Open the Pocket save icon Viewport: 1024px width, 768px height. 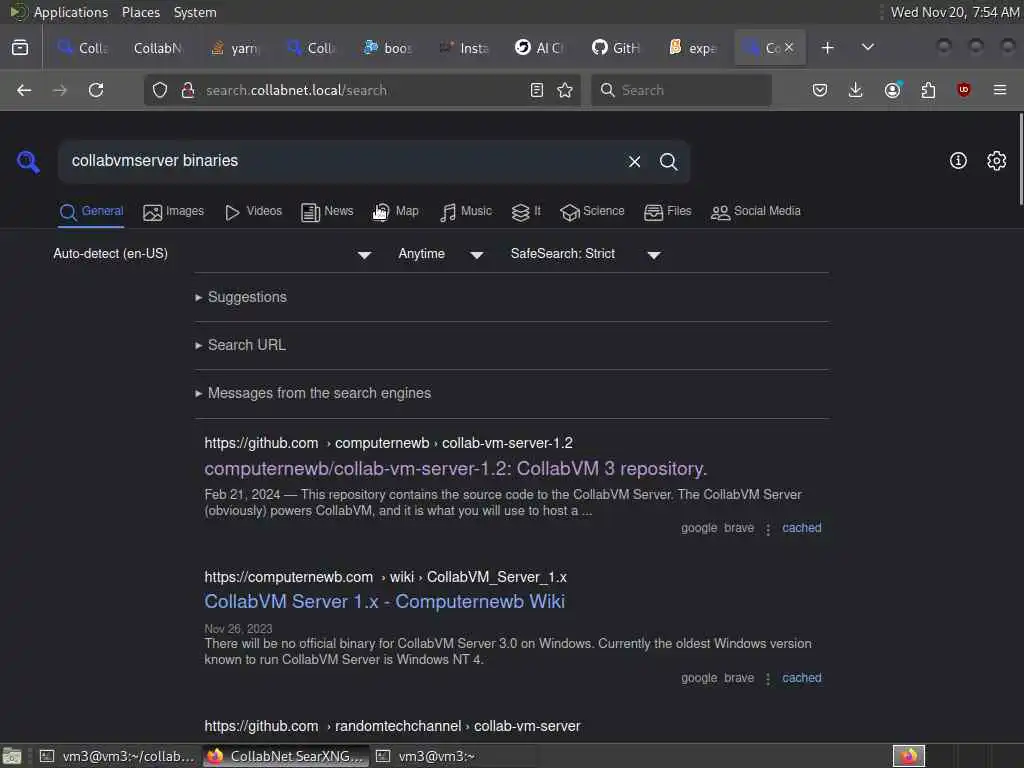(x=820, y=90)
